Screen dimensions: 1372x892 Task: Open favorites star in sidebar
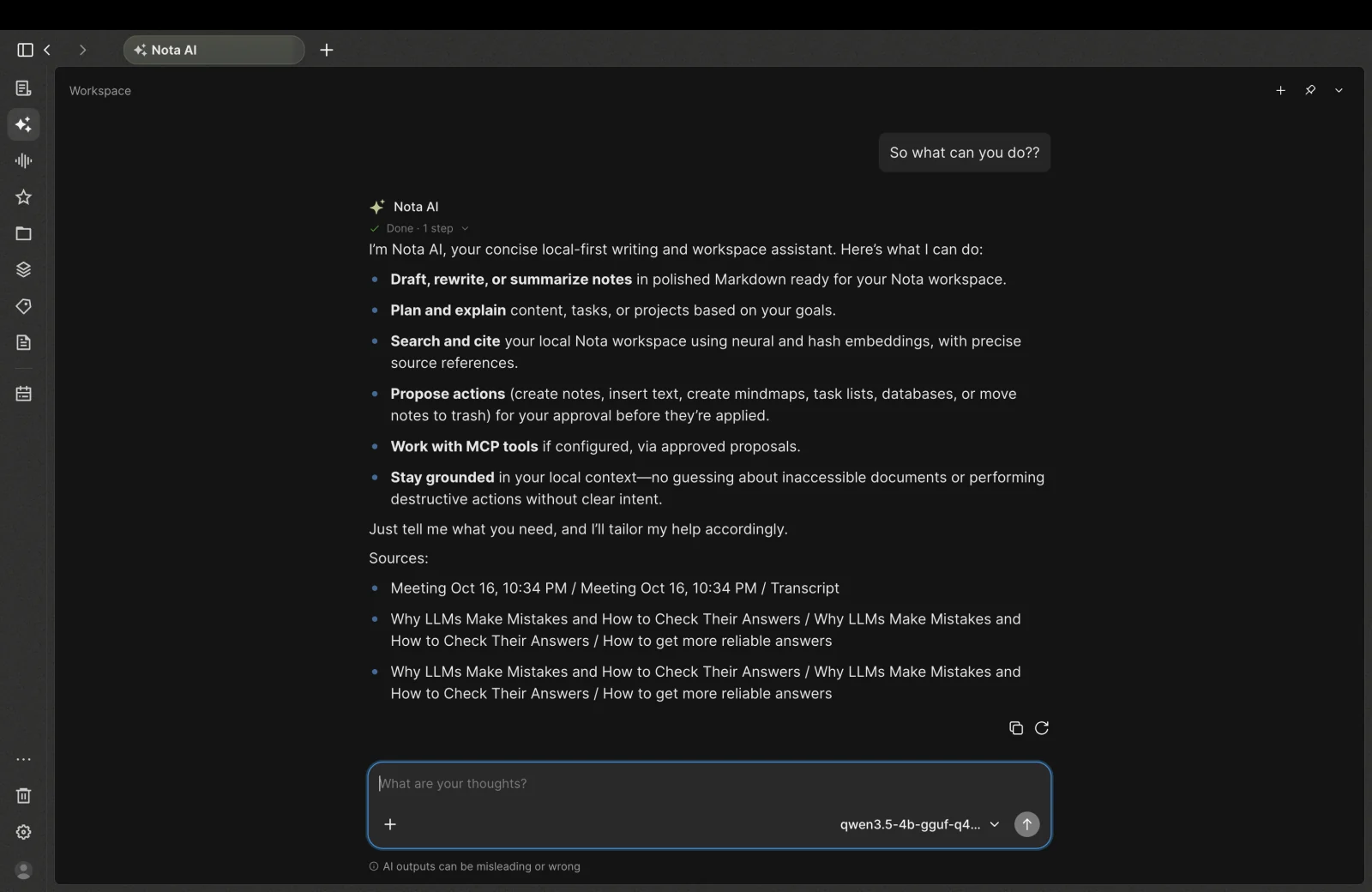[24, 197]
